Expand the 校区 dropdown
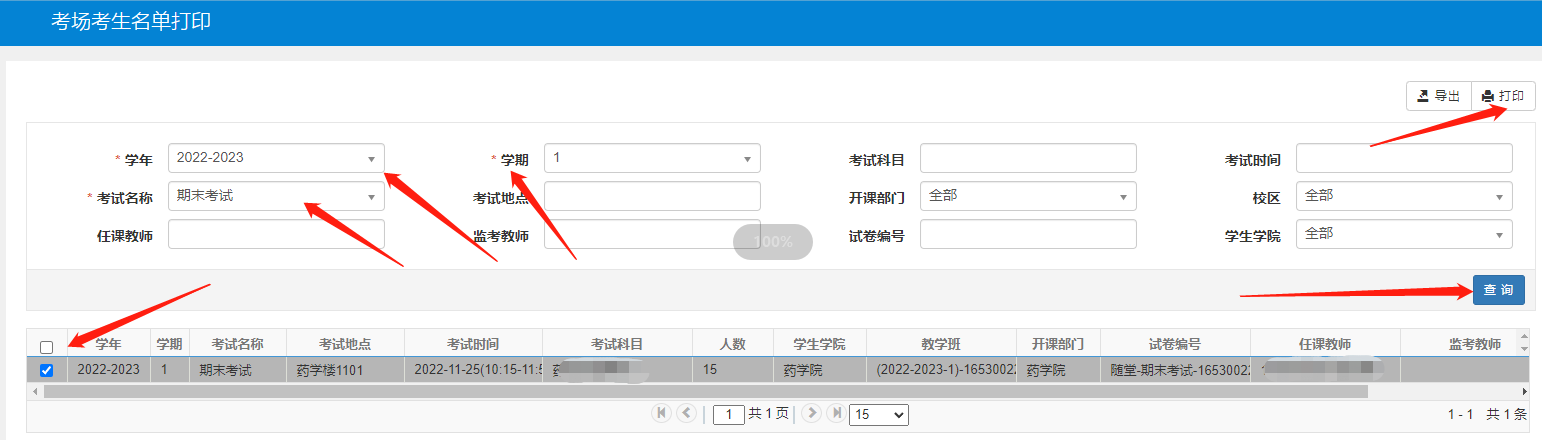 (1404, 196)
